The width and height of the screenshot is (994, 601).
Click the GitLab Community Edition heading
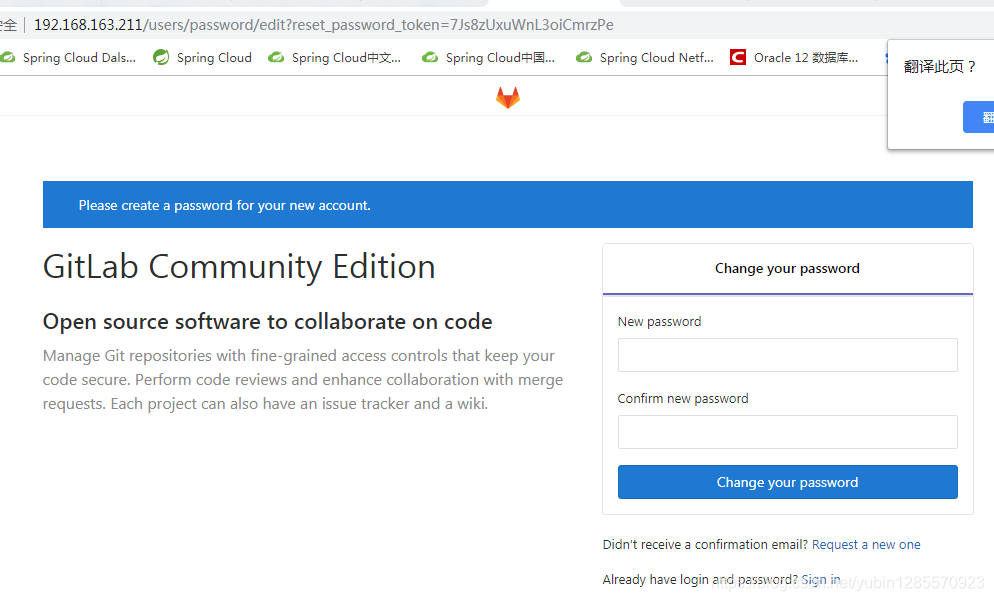[x=239, y=267]
